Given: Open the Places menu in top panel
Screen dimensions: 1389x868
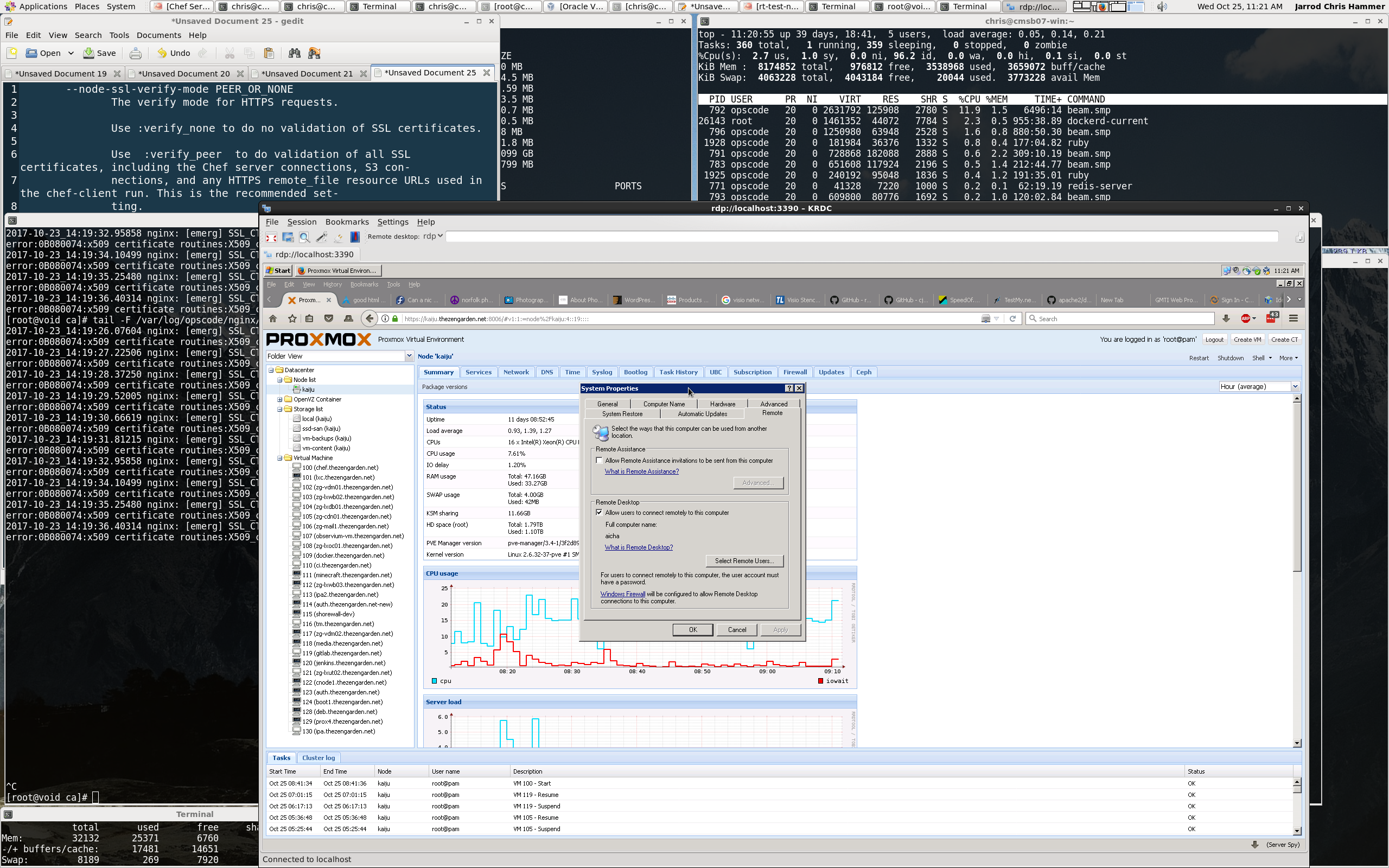Looking at the screenshot, I should click(x=87, y=7).
